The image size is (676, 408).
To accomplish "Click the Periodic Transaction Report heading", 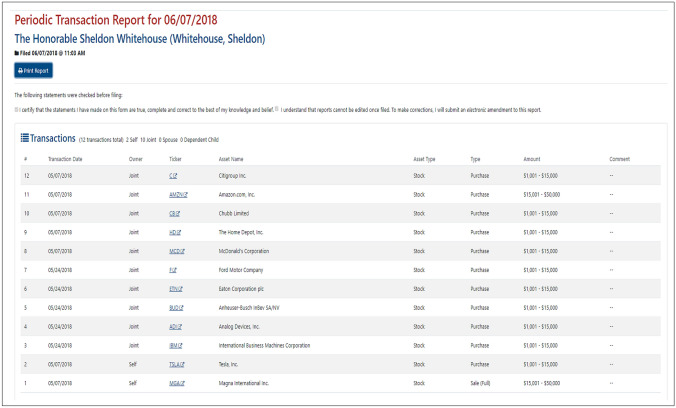I will tap(116, 20).
